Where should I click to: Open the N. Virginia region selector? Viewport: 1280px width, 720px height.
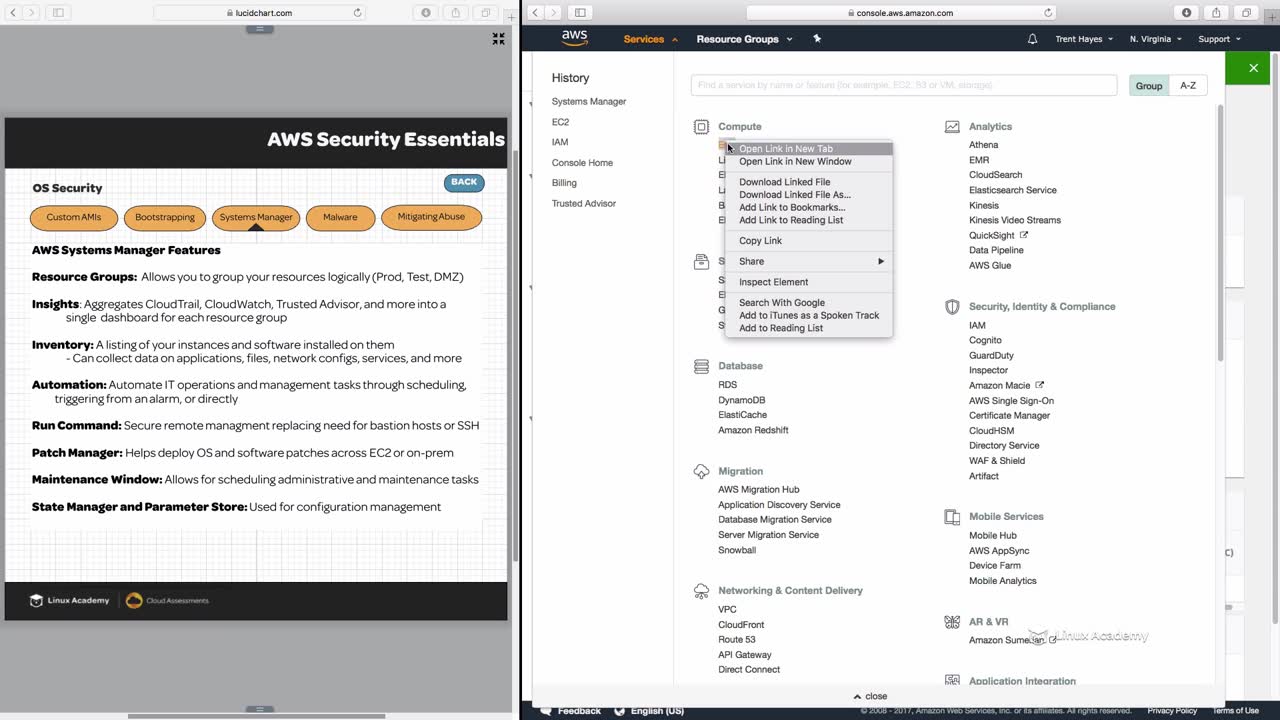[x=1155, y=39]
